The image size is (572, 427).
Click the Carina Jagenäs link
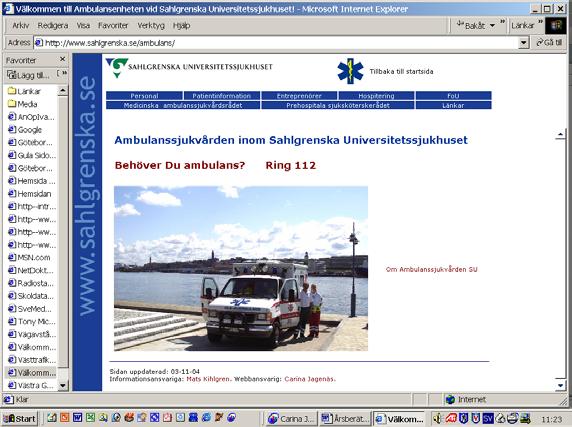click(309, 379)
